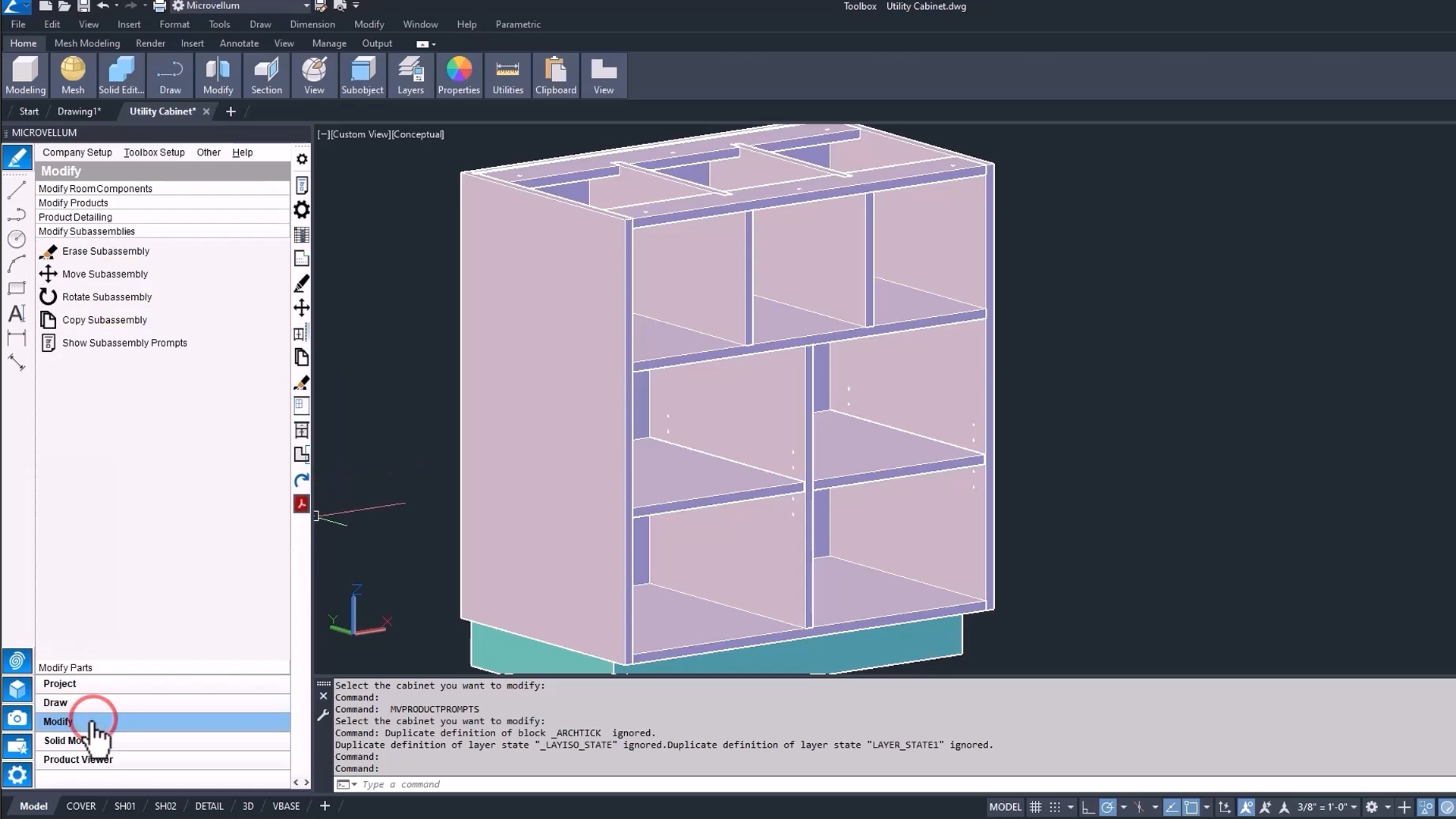Open the Subobject ribbon panel
This screenshot has width=1456, height=819.
(362, 76)
